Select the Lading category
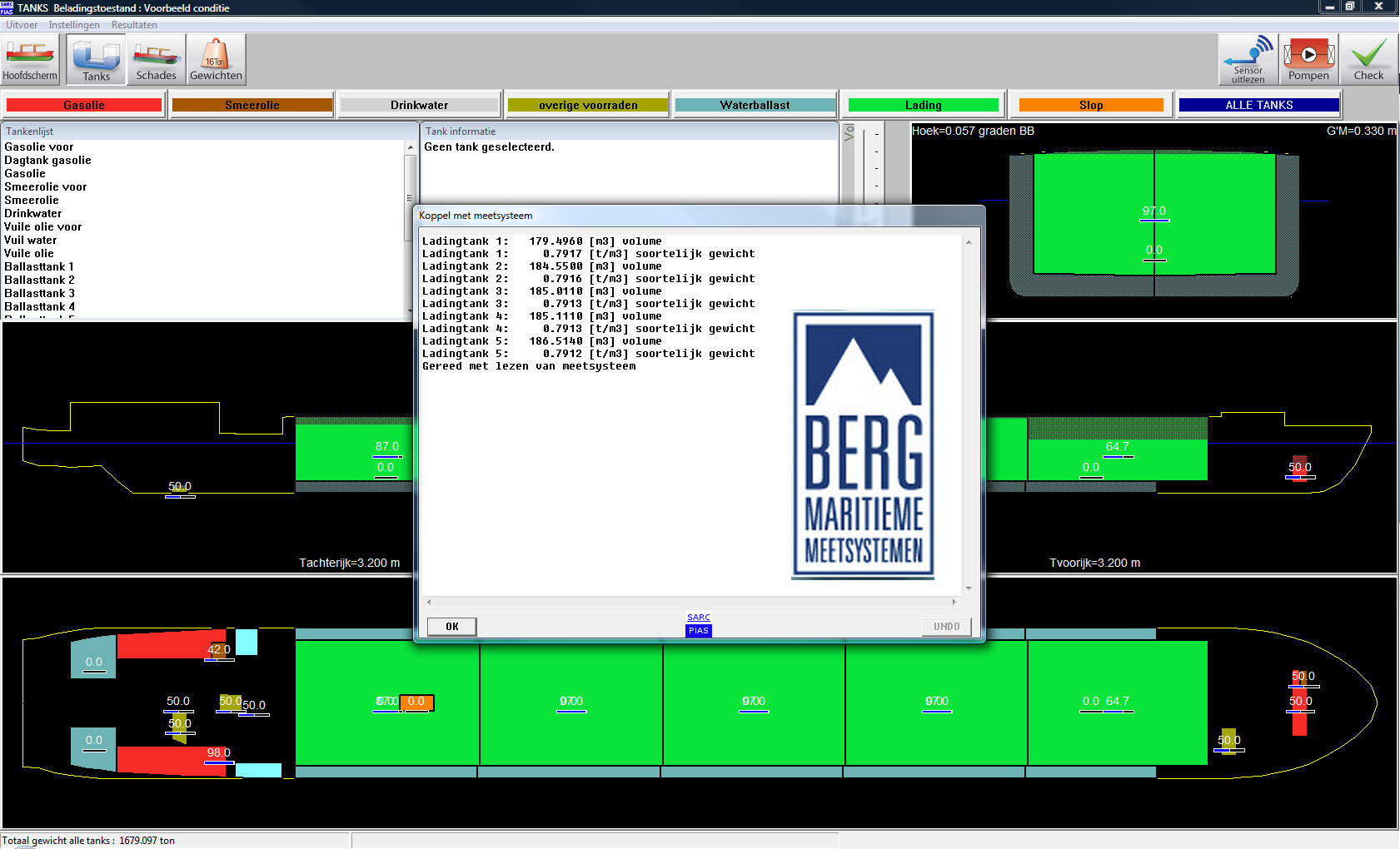Viewport: 1400px width, 849px height. coord(924,105)
